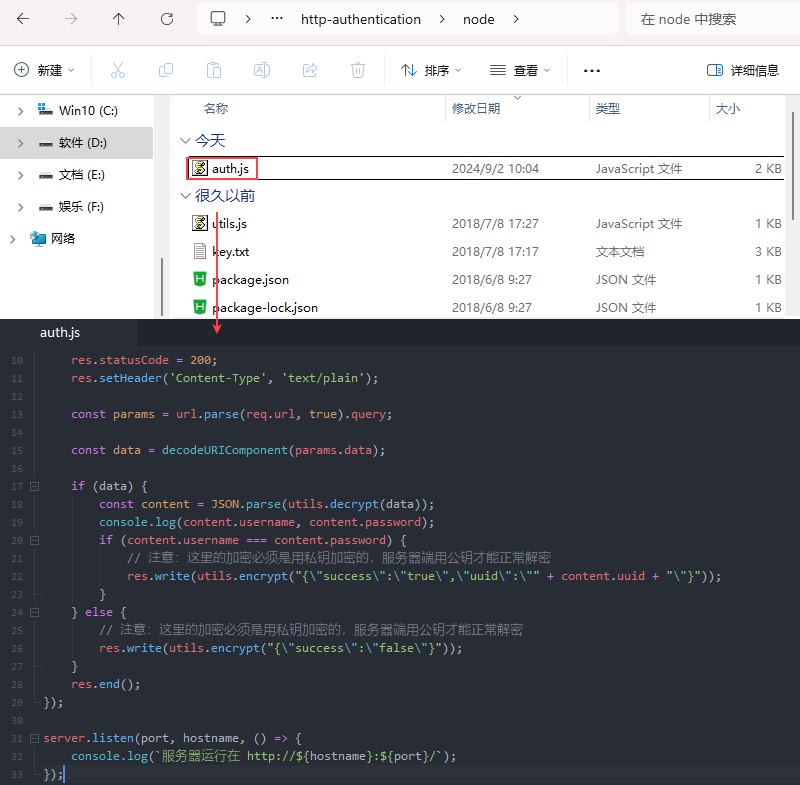Open the 排序 sort dropdown
This screenshot has width=800, height=785.
[x=431, y=70]
